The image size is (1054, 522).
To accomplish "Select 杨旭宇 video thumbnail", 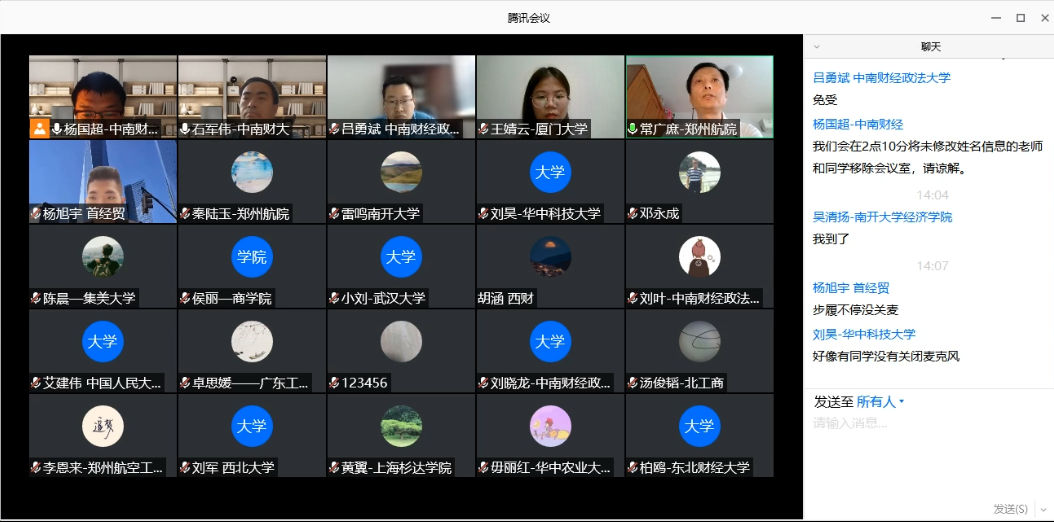I will click(x=103, y=181).
